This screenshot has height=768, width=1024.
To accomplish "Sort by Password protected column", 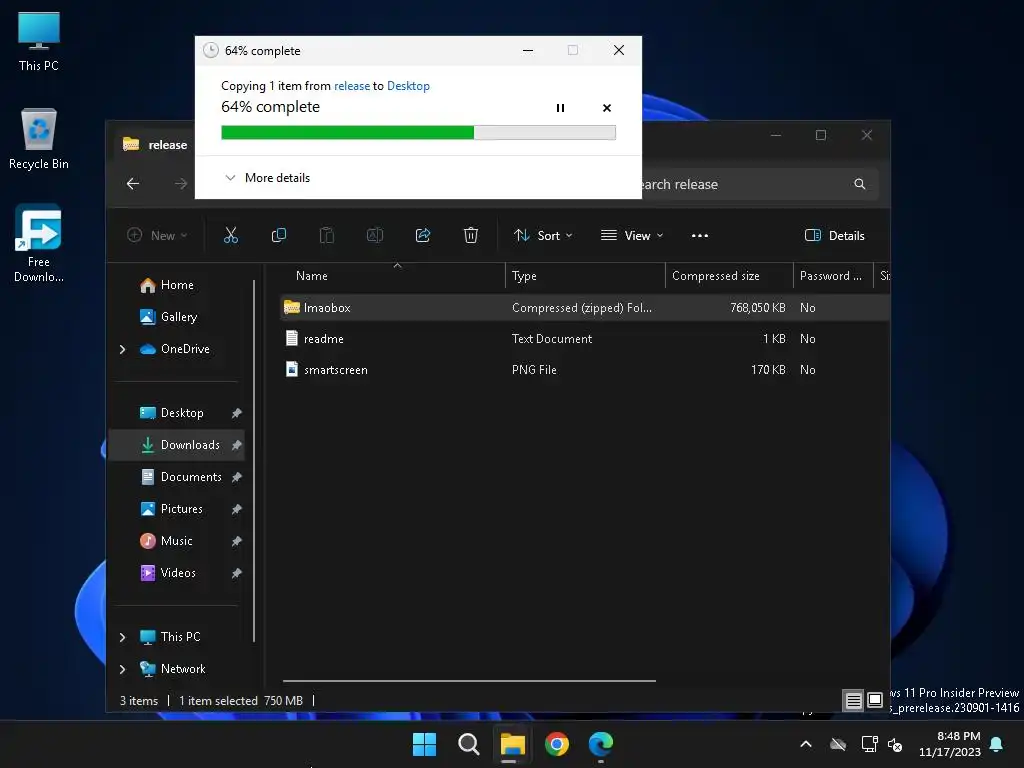I will [833, 276].
